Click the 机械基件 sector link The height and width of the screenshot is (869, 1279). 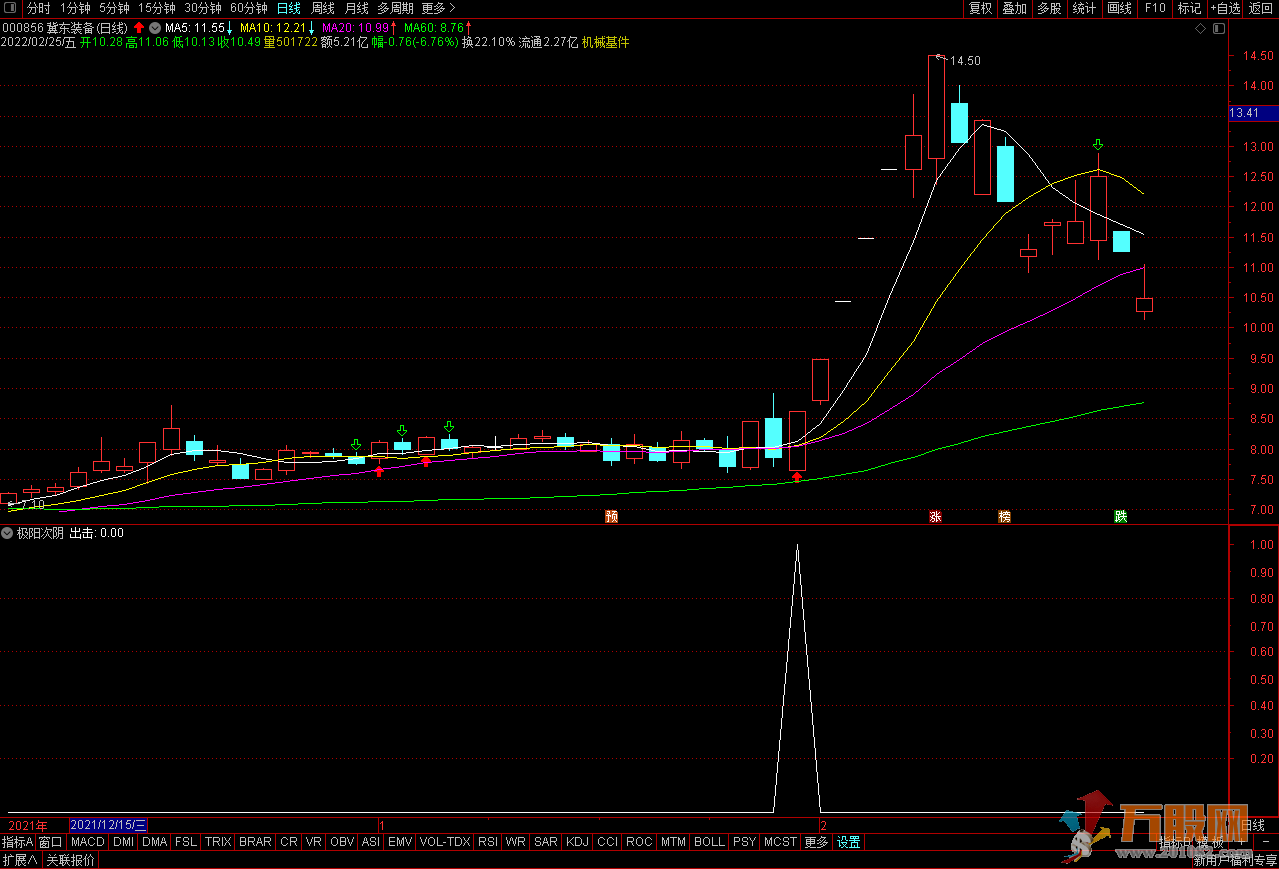tap(605, 43)
